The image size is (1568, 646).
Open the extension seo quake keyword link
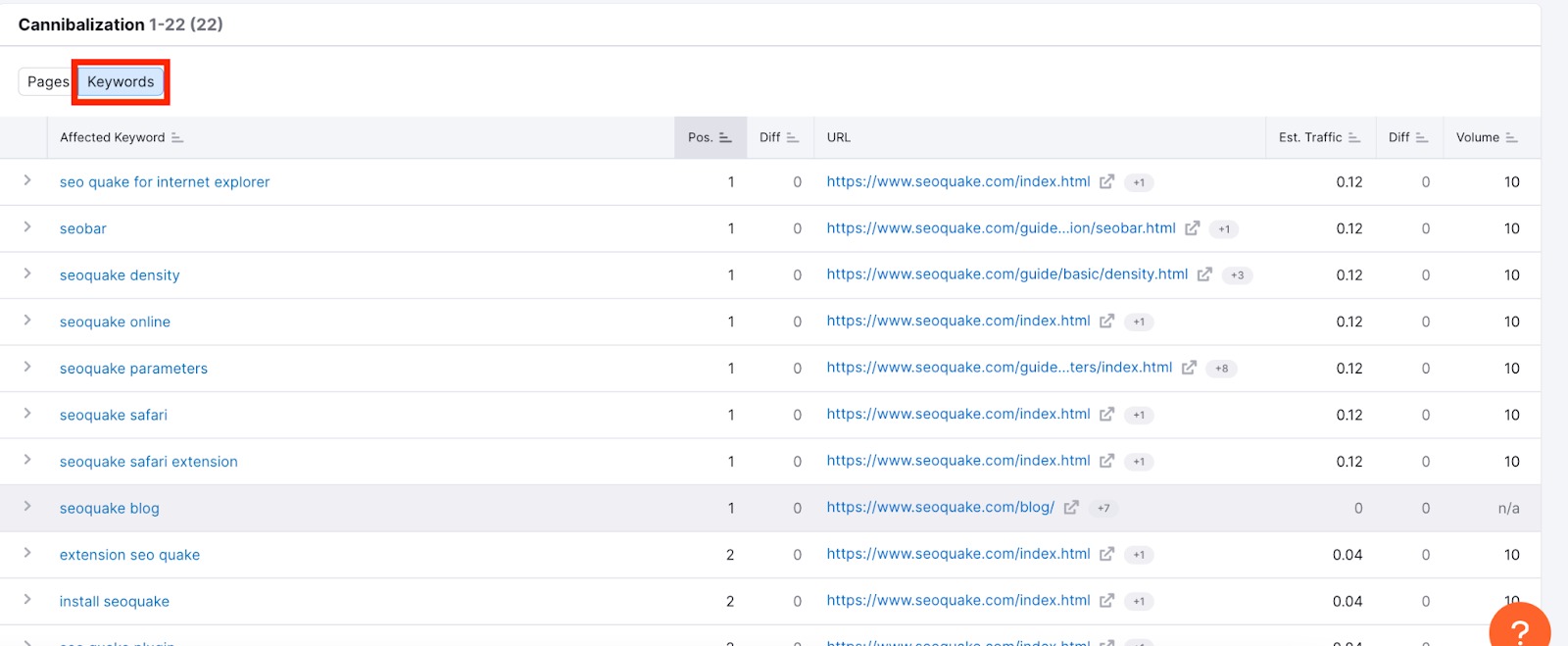[129, 555]
